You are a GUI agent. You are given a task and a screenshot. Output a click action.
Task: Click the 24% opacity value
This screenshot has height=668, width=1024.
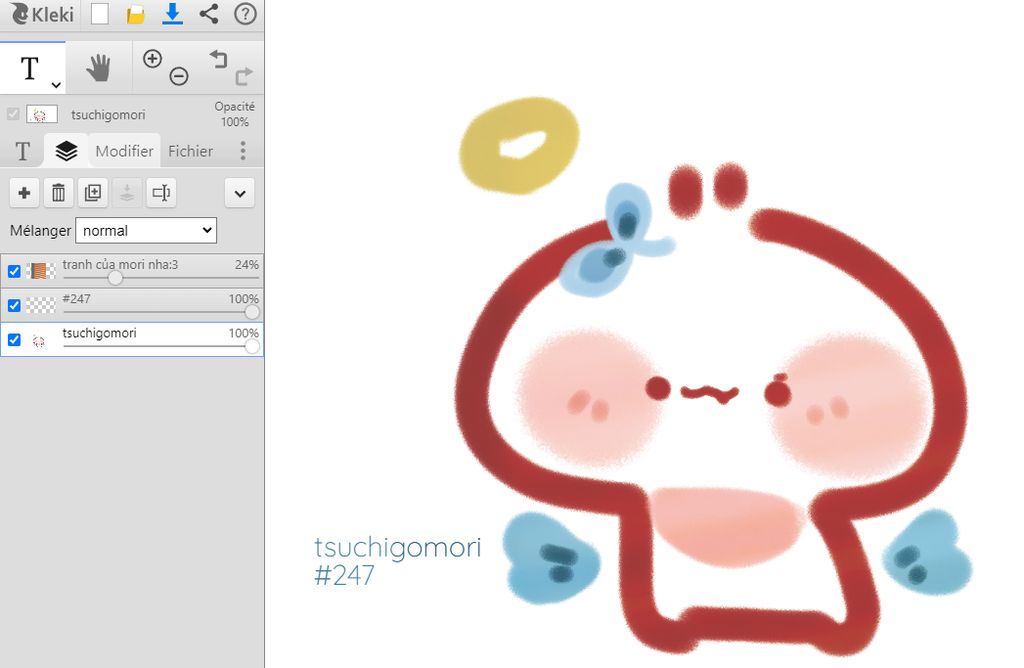pos(247,264)
